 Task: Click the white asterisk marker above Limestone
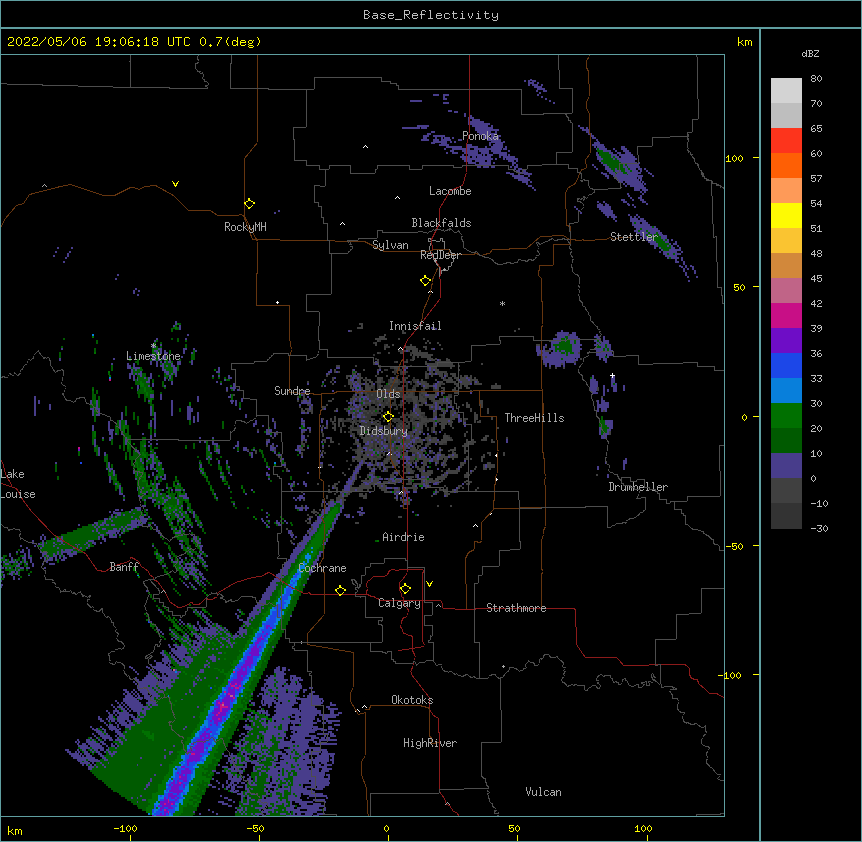point(153,346)
